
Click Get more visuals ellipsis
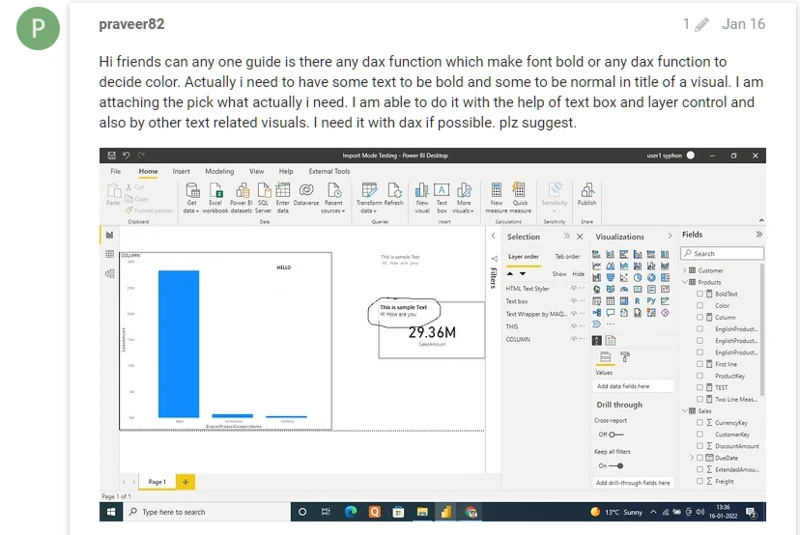[x=610, y=324]
